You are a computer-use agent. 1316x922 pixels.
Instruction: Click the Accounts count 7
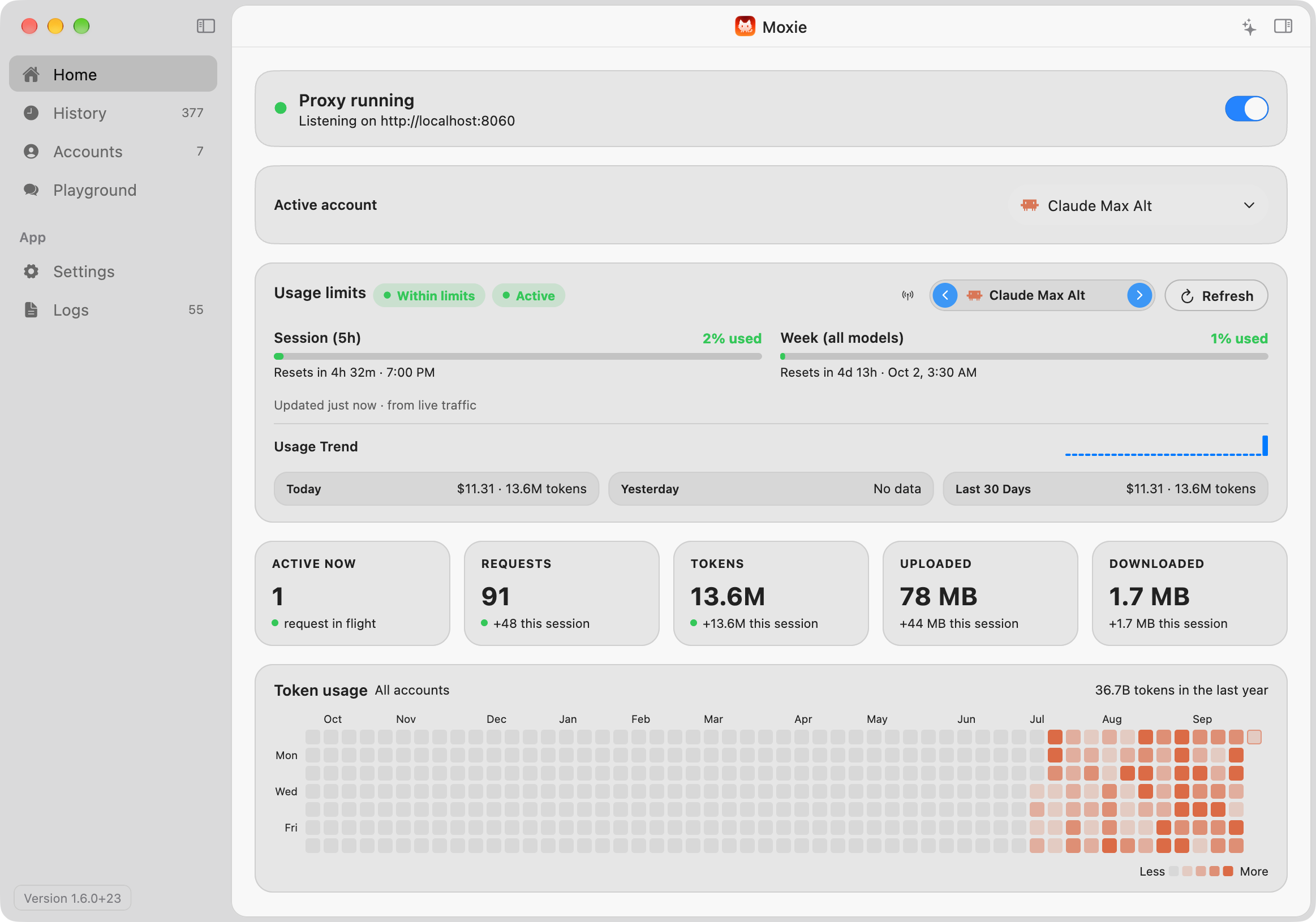[200, 151]
